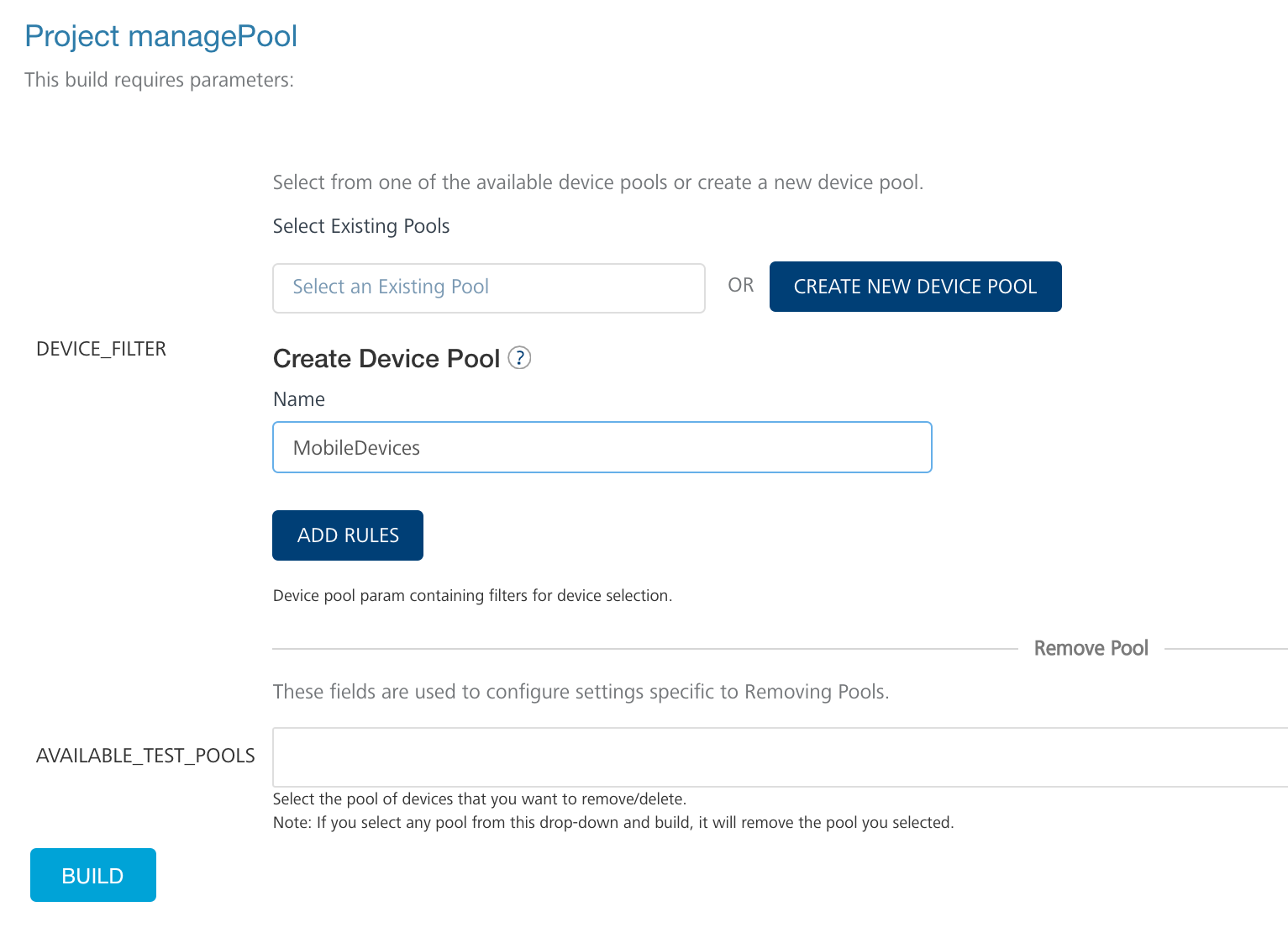The width and height of the screenshot is (1288, 933).
Task: Click the Name label above the text field
Action: pos(299,399)
